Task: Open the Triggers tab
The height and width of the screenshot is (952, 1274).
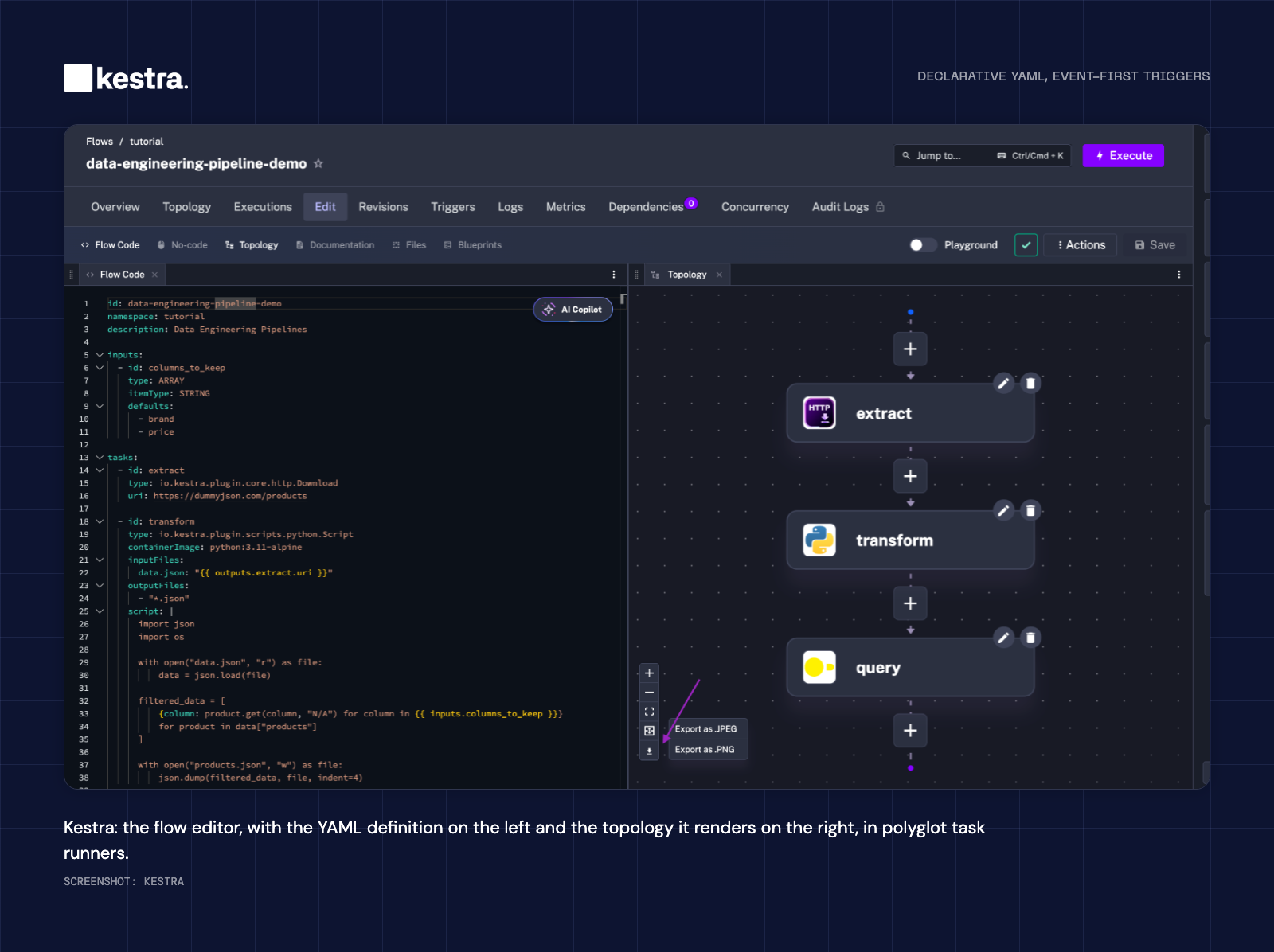Action: (x=453, y=207)
